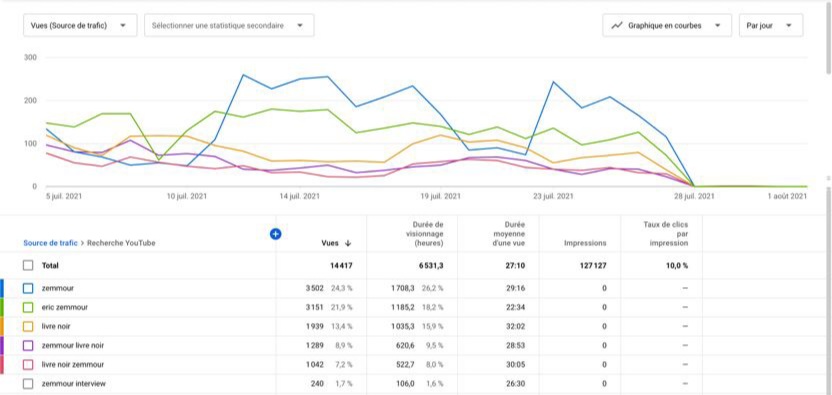Open the Vues (Source de trafic) dropdown

80,25
